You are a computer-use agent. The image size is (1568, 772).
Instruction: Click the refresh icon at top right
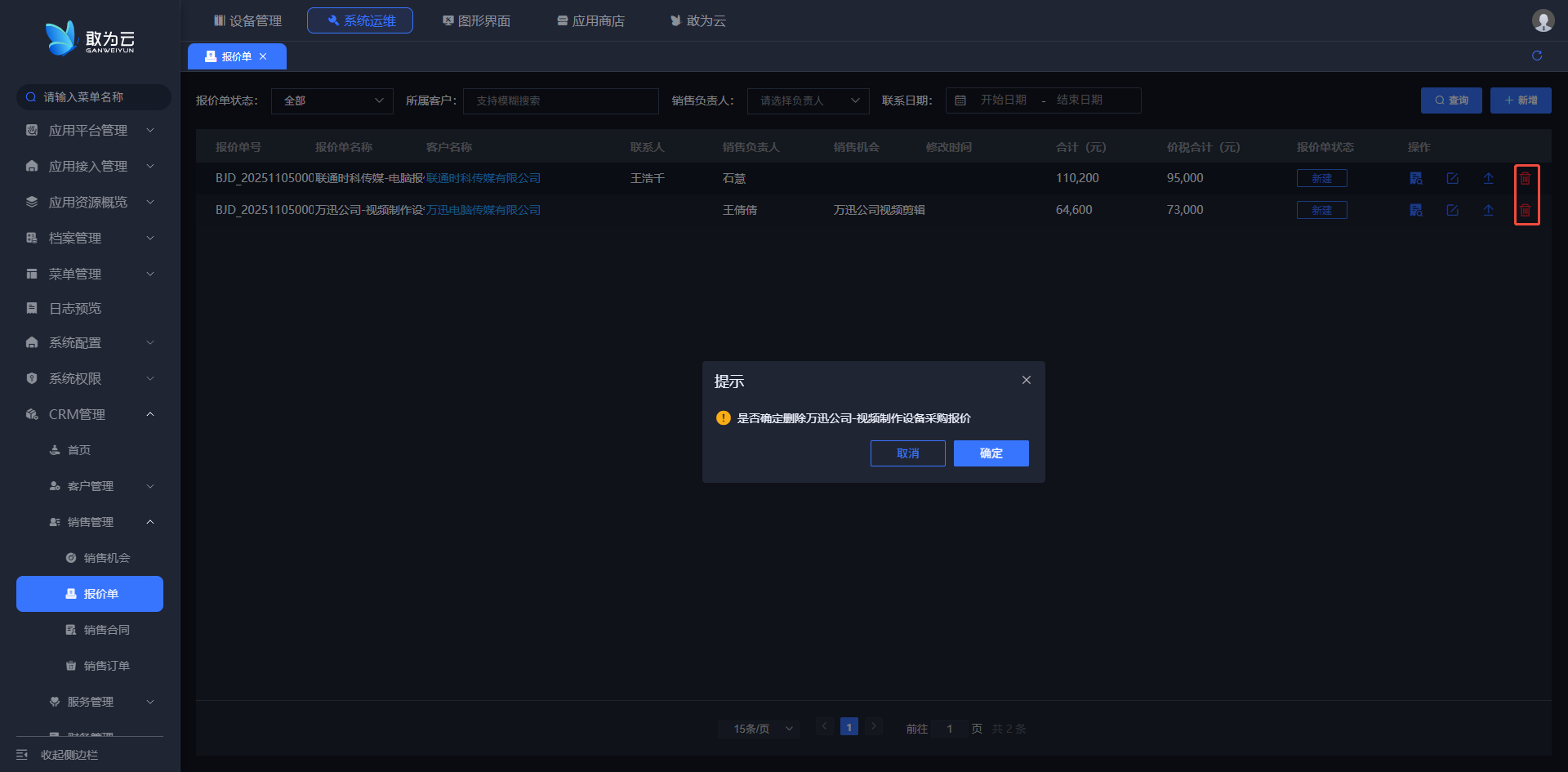(1536, 56)
